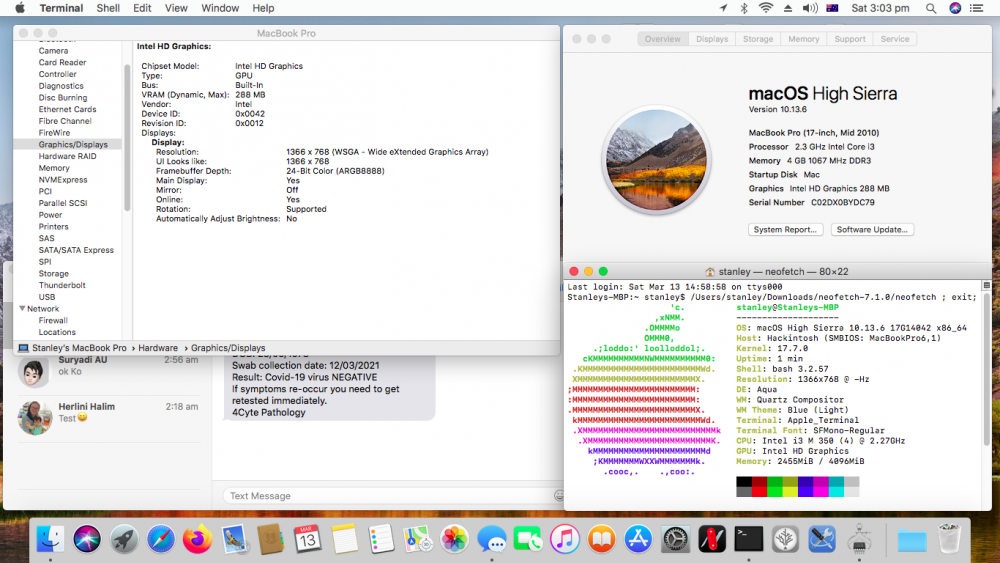Open Suryadi AU conversation in Messages
Screen dimensions: 1000x563
tap(108, 372)
